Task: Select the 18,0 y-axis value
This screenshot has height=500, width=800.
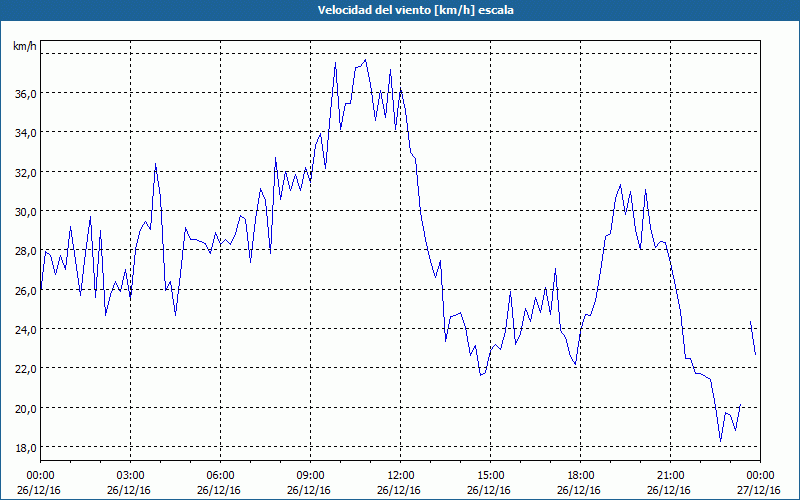Action: (26, 448)
